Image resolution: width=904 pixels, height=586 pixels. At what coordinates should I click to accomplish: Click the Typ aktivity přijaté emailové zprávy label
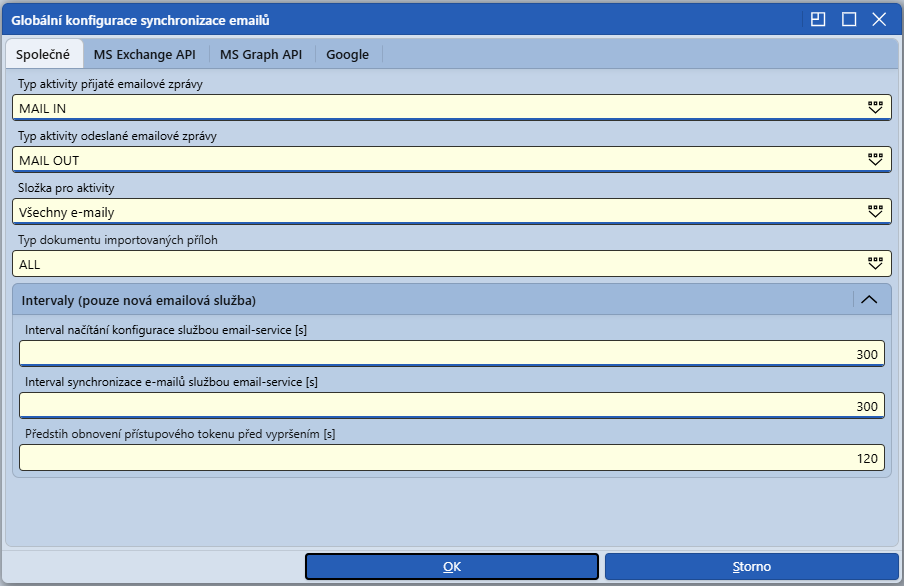coord(110,84)
